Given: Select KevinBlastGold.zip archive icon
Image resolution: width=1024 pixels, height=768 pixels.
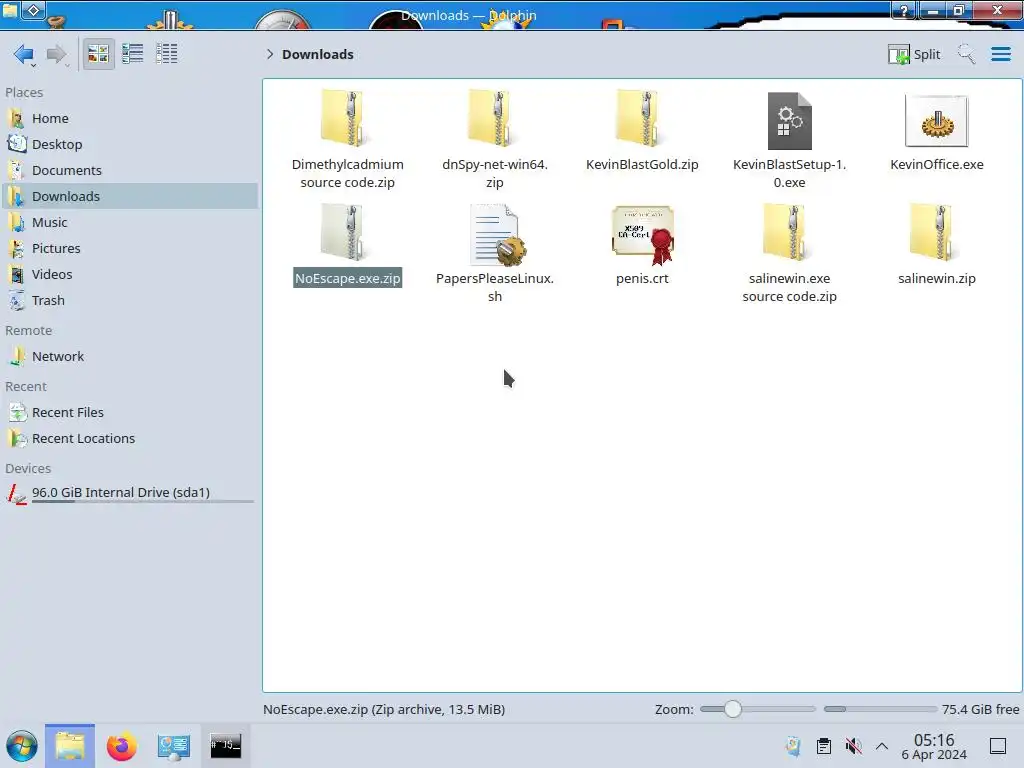Looking at the screenshot, I should (x=641, y=119).
